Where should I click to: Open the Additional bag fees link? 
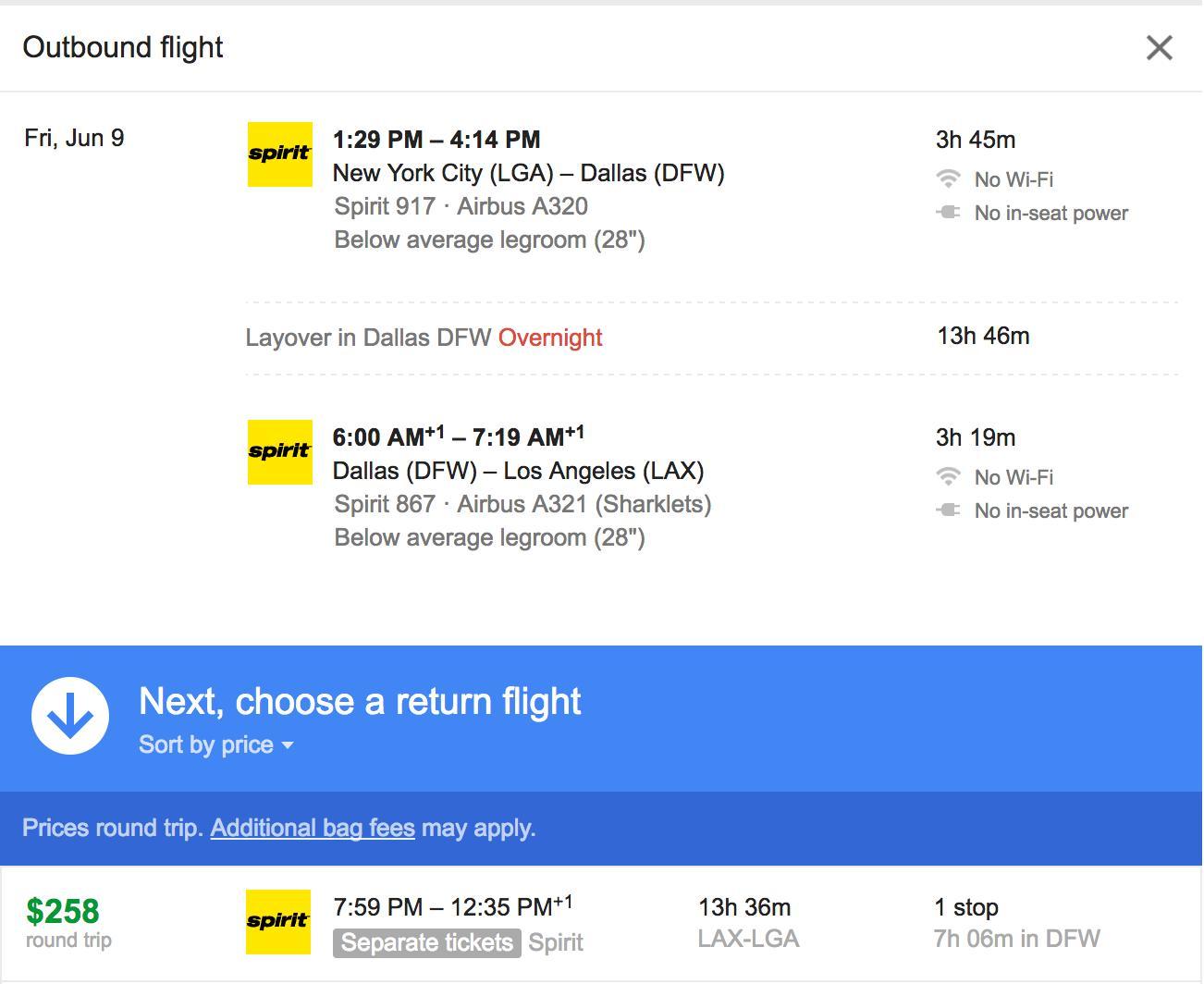point(313,827)
